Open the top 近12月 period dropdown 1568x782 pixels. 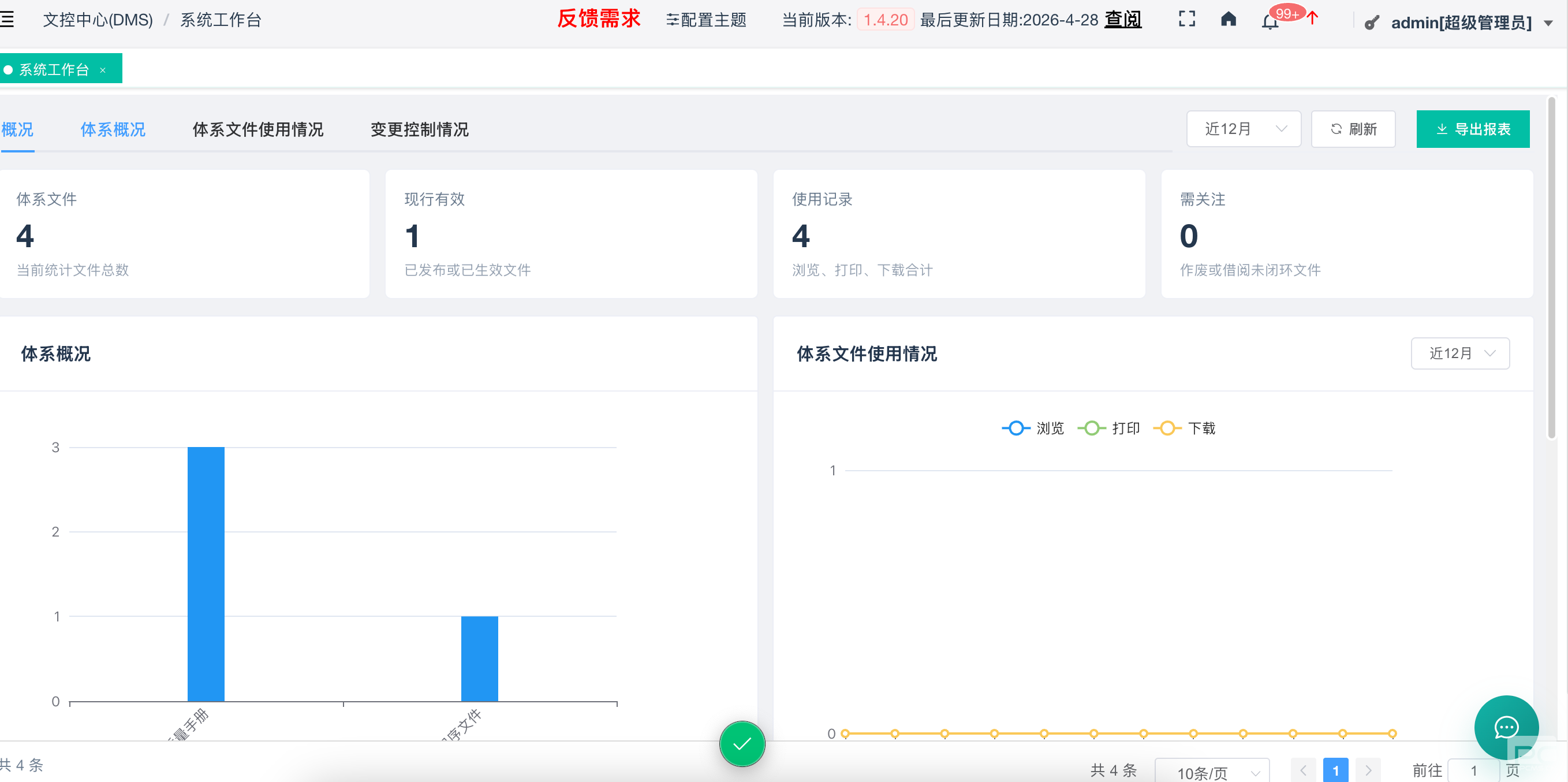pyautogui.click(x=1243, y=129)
